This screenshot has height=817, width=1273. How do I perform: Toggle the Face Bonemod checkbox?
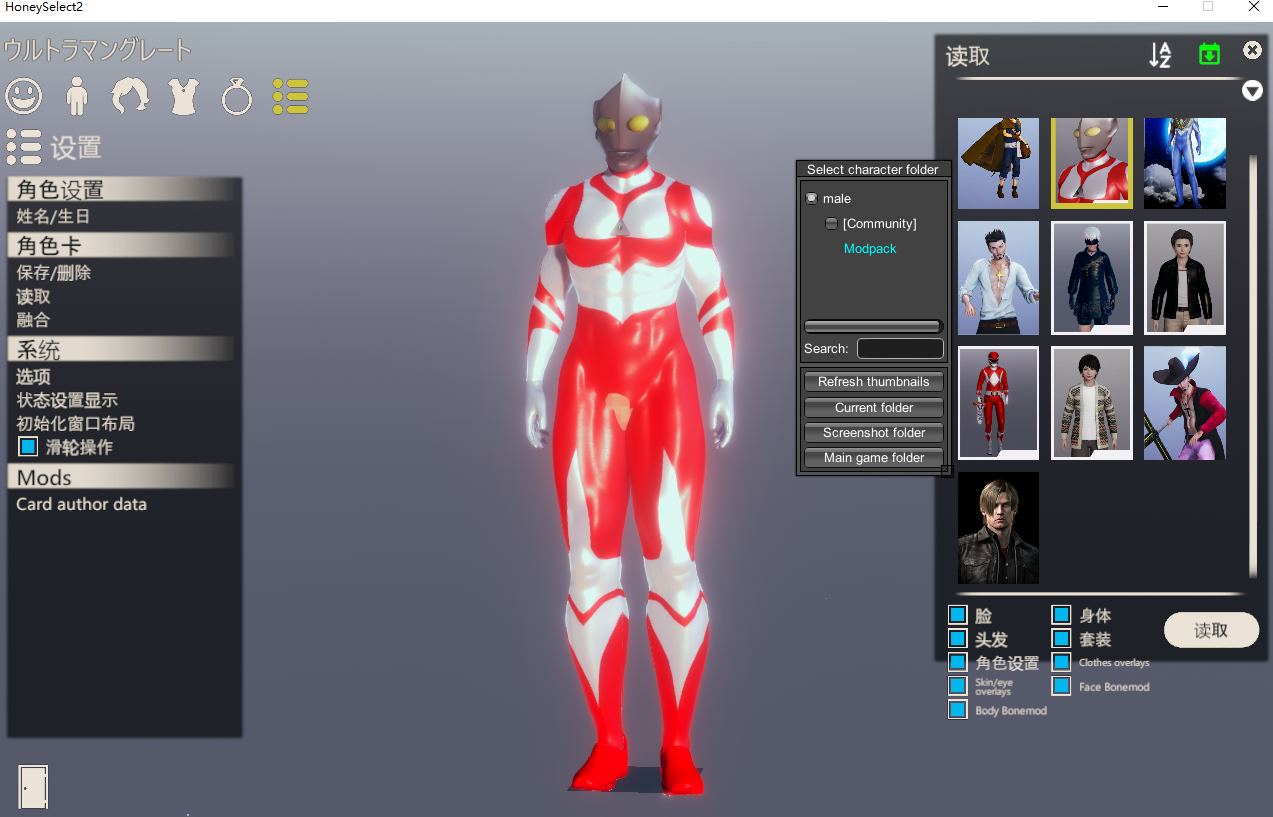(1061, 686)
